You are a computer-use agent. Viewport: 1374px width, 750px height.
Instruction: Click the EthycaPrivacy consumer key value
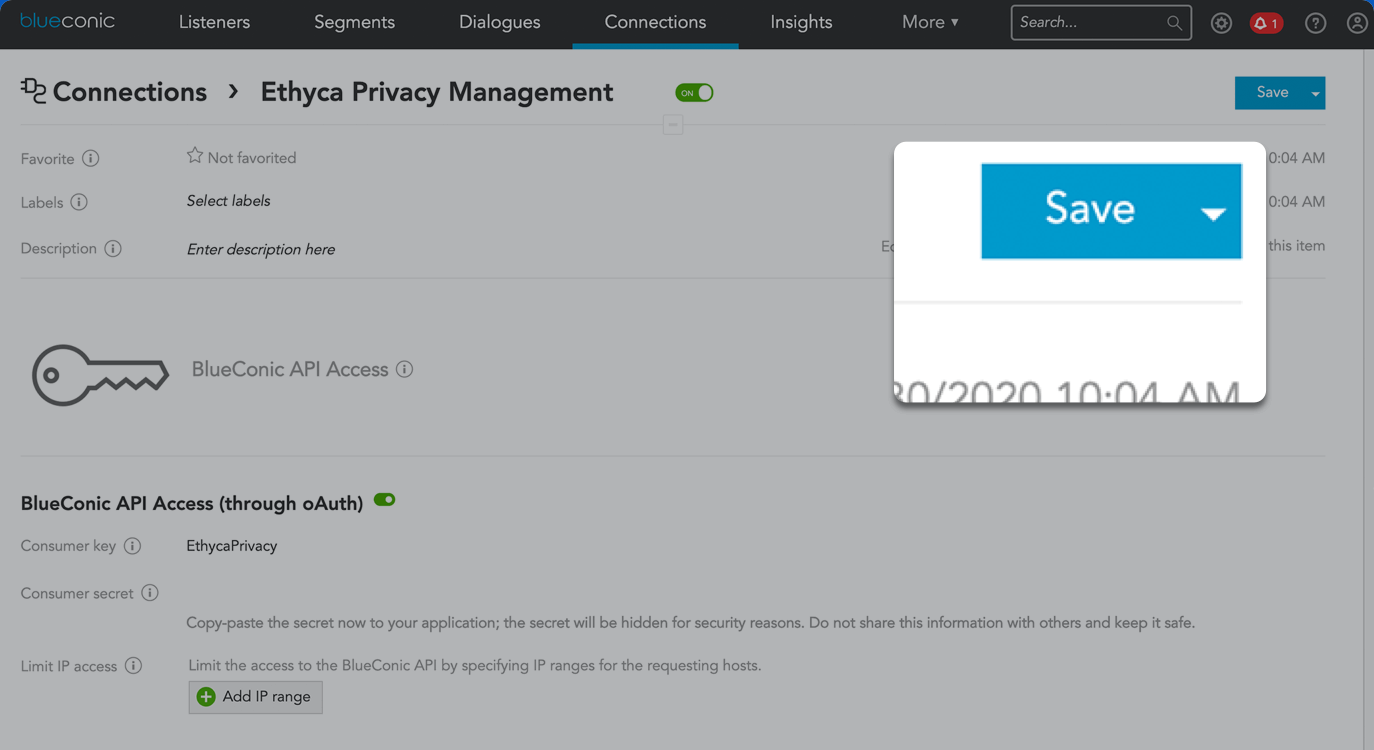pos(232,546)
